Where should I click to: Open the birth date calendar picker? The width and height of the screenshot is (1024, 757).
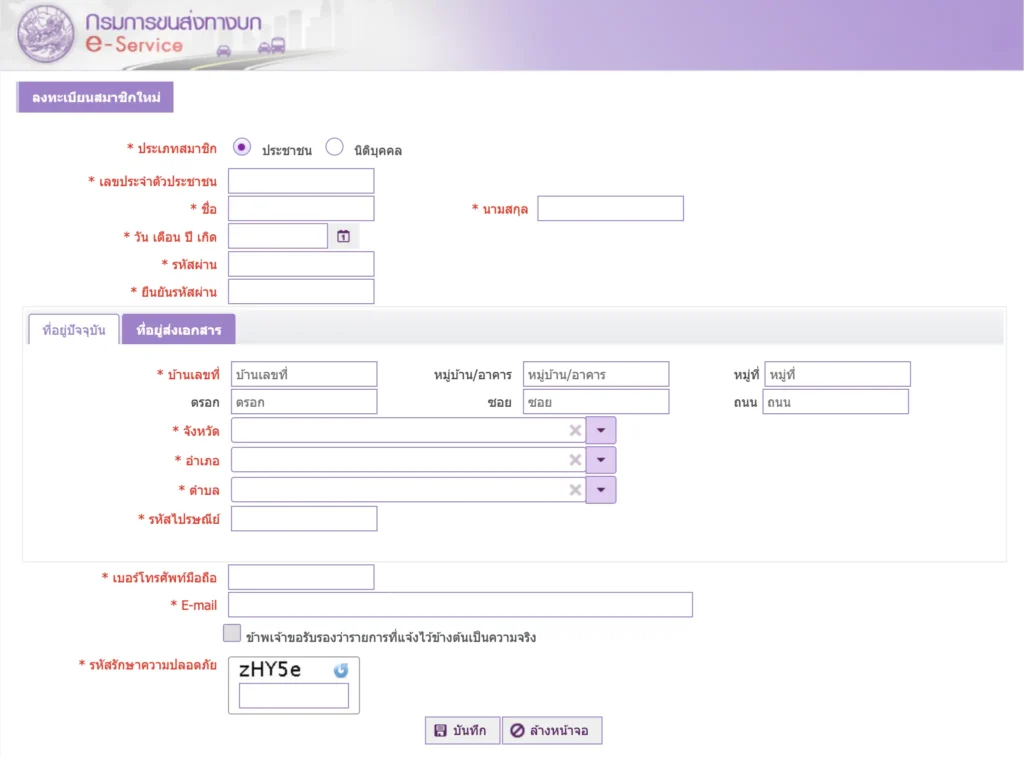[344, 236]
